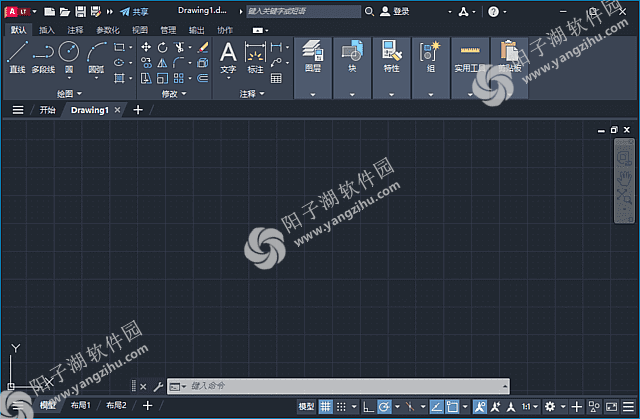Activate the Offset modify tool
The image size is (640, 419).
pyautogui.click(x=203, y=78)
